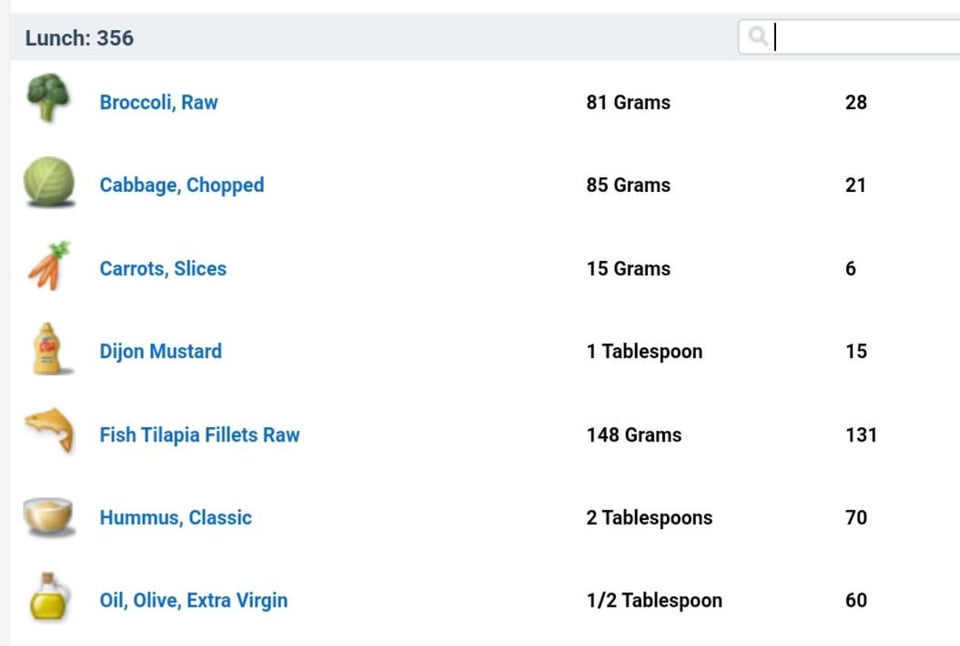Open the Dijon Mustard entry
Screen dimensions: 960x646
(x=160, y=351)
